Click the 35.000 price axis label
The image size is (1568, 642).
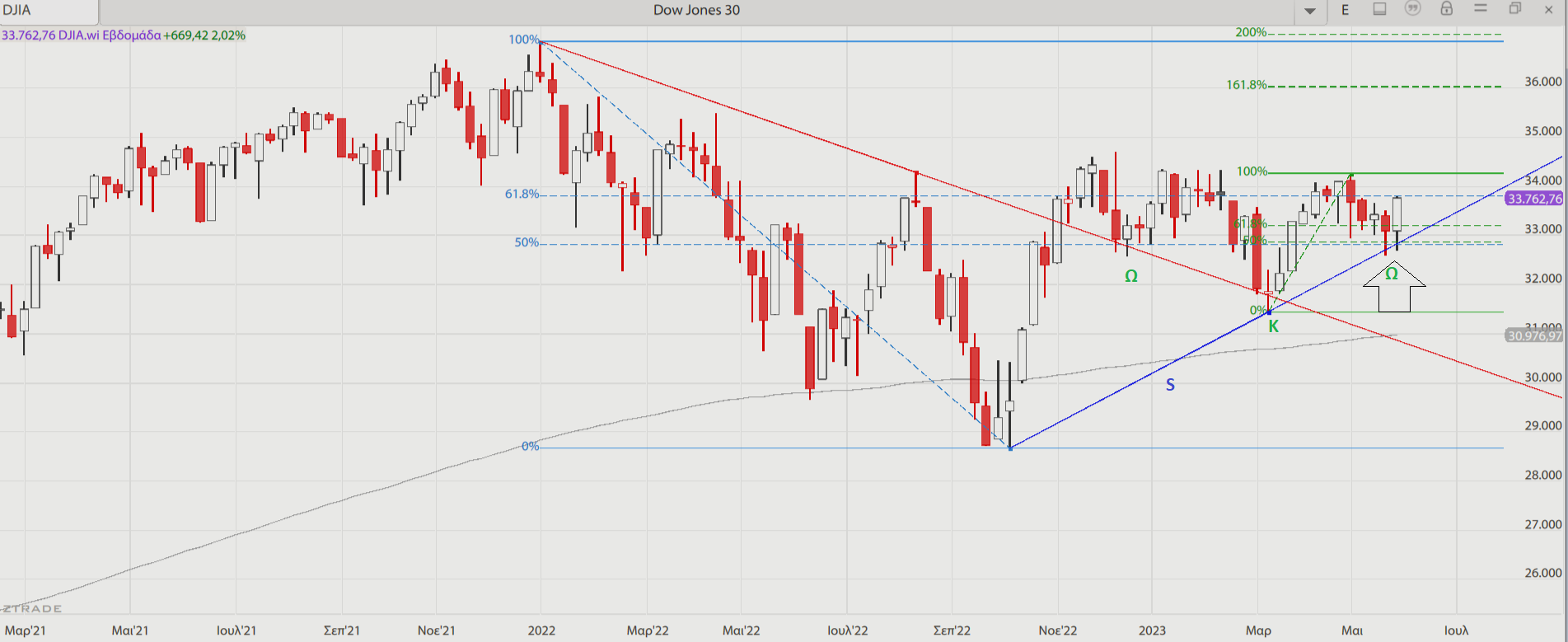[x=1542, y=131]
